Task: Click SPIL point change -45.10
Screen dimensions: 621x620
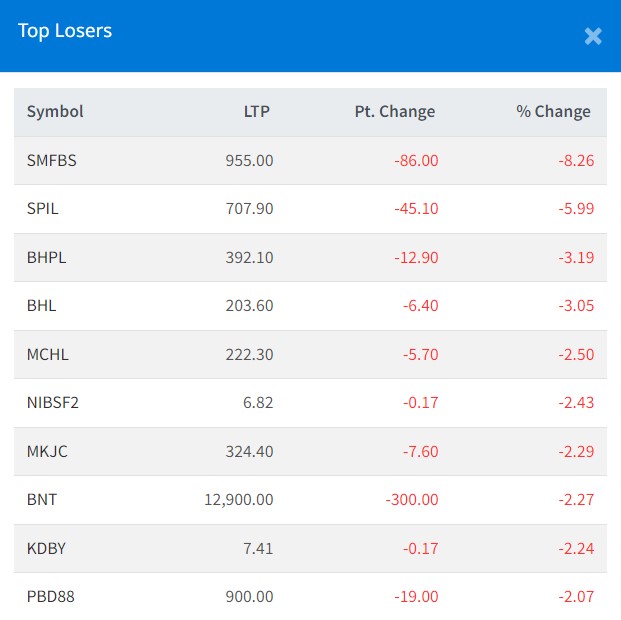Action: pyautogui.click(x=416, y=209)
